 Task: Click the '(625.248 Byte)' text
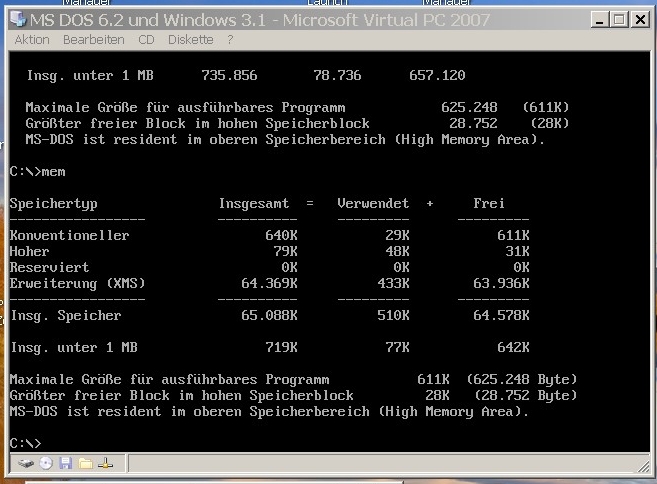point(522,380)
